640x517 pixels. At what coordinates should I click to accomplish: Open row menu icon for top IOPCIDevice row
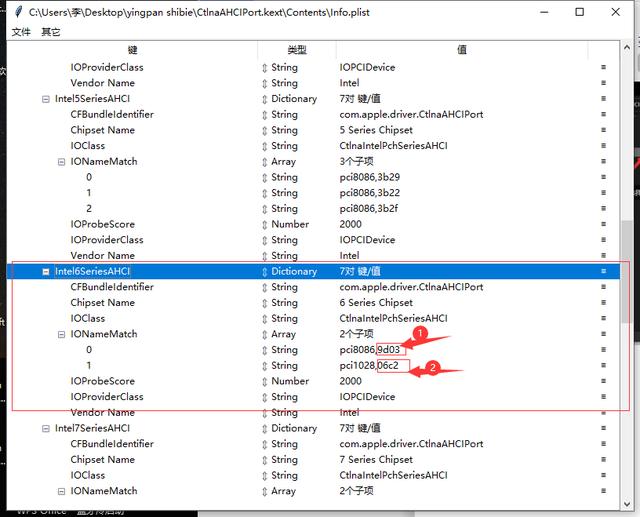coord(603,67)
